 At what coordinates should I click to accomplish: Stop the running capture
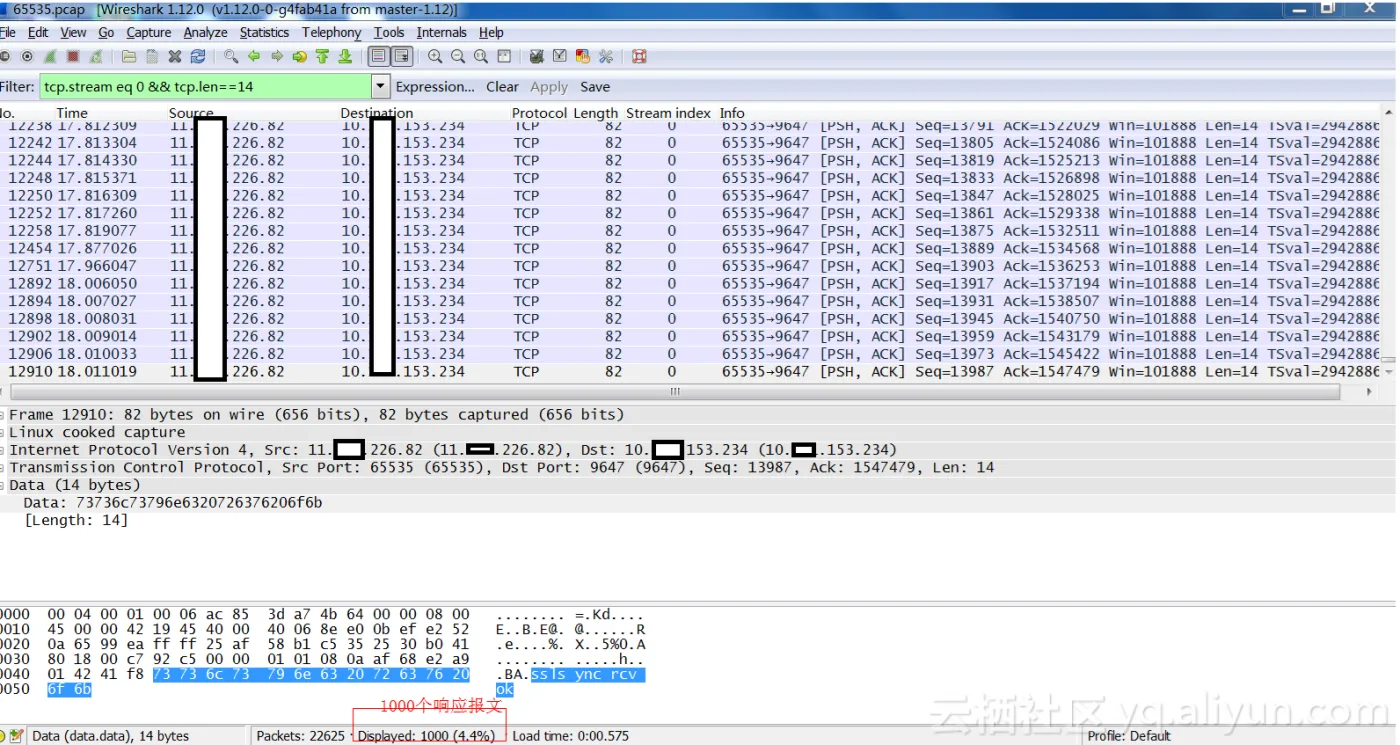pyautogui.click(x=73, y=57)
